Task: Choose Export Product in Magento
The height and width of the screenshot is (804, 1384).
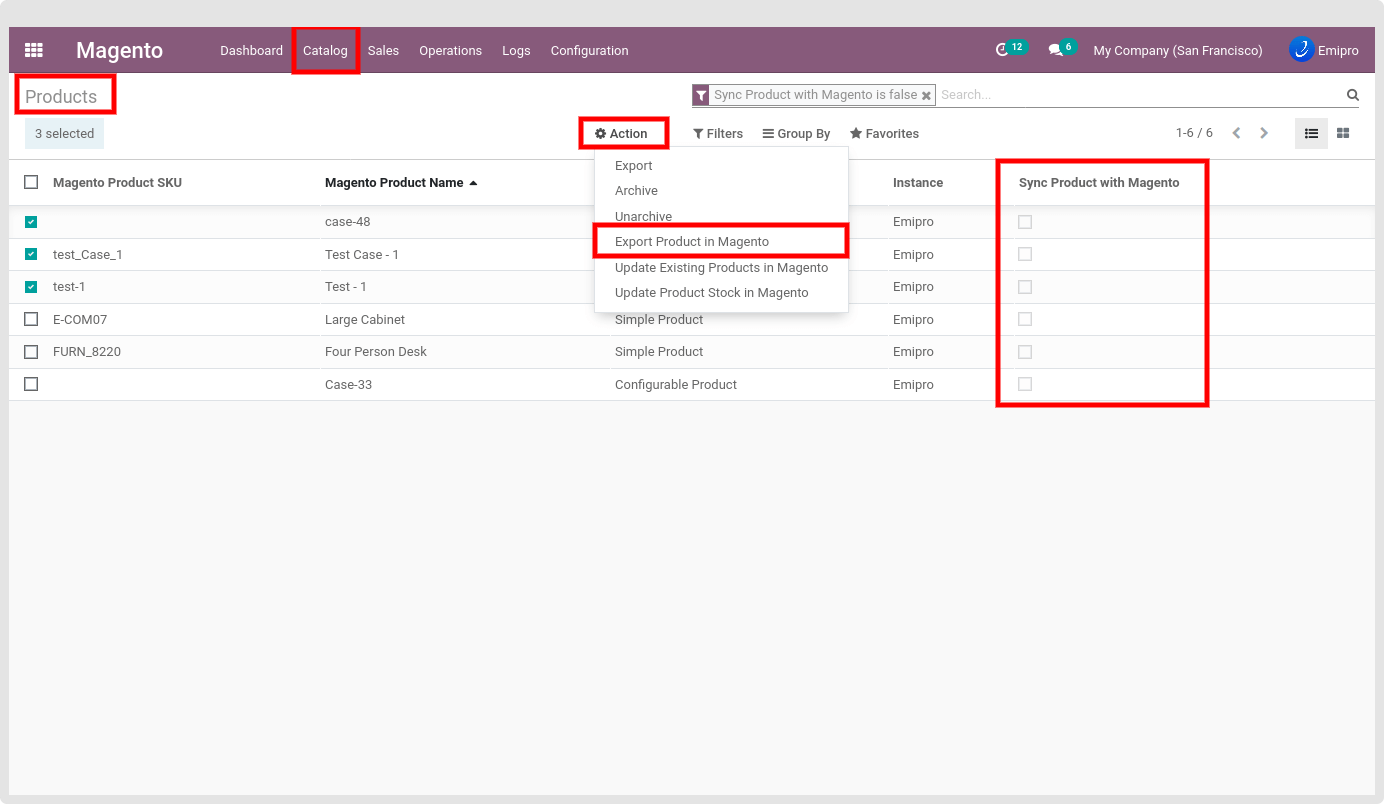Action: (721, 242)
